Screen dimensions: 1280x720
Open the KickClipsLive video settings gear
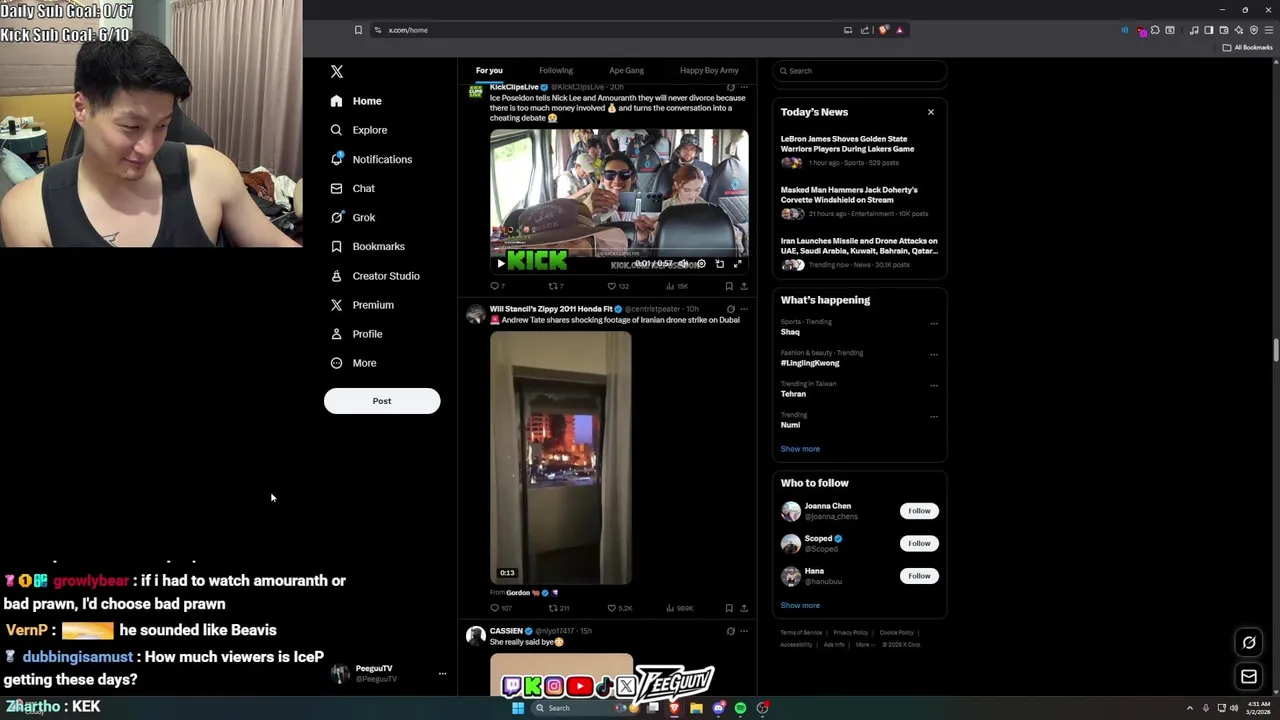[x=701, y=264]
